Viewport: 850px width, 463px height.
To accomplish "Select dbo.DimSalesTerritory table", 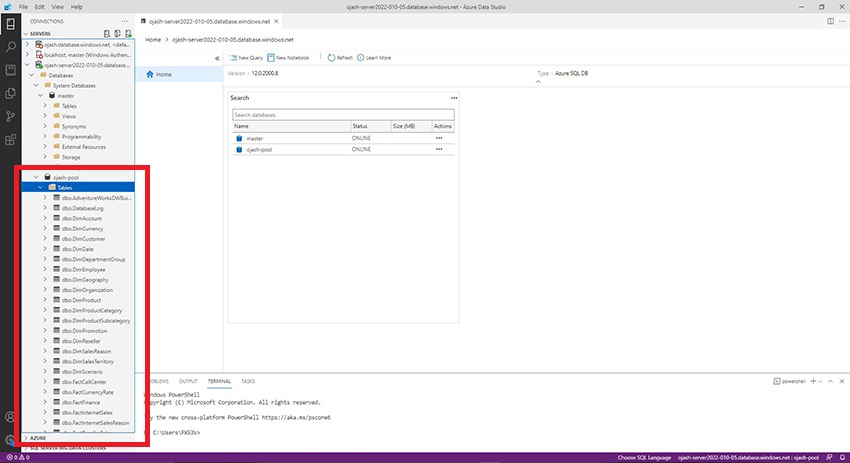I will [x=88, y=362].
